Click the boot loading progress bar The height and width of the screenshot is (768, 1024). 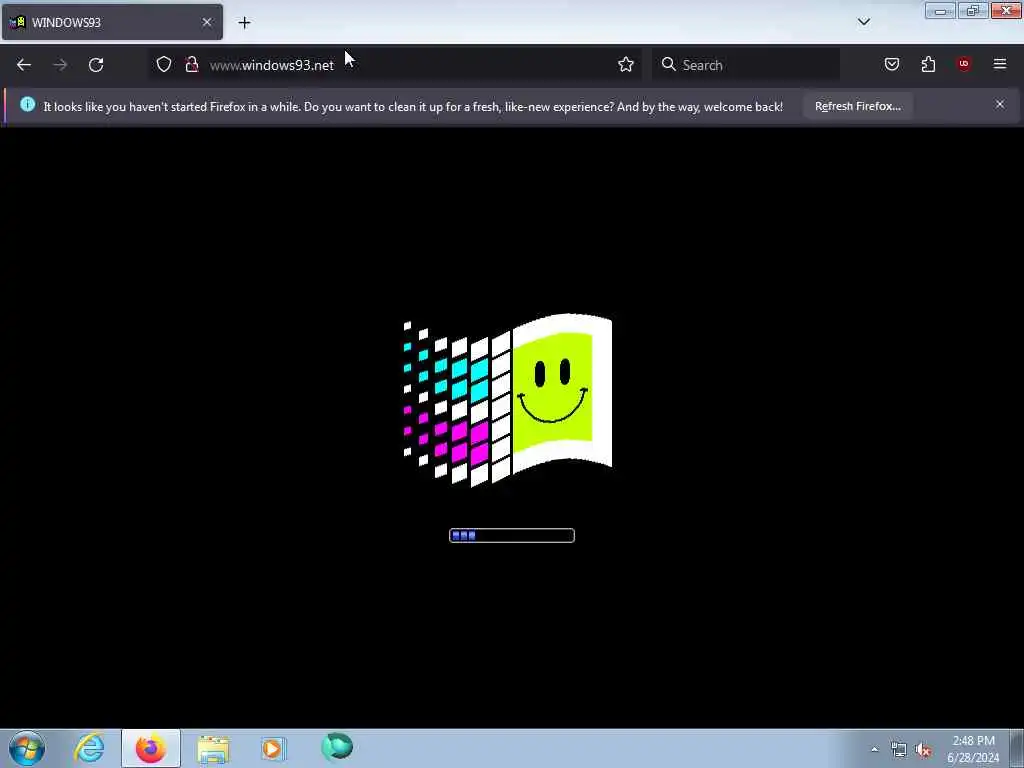coord(512,536)
